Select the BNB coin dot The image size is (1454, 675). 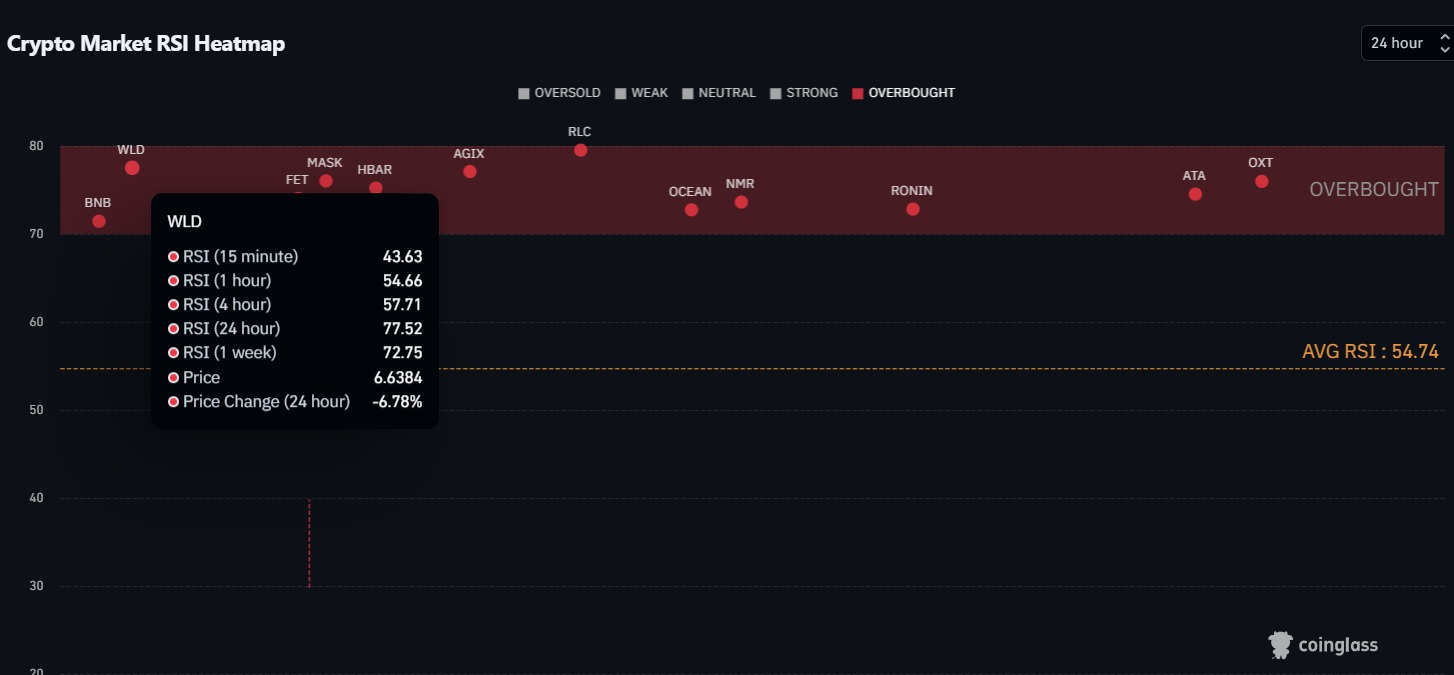pos(97,220)
